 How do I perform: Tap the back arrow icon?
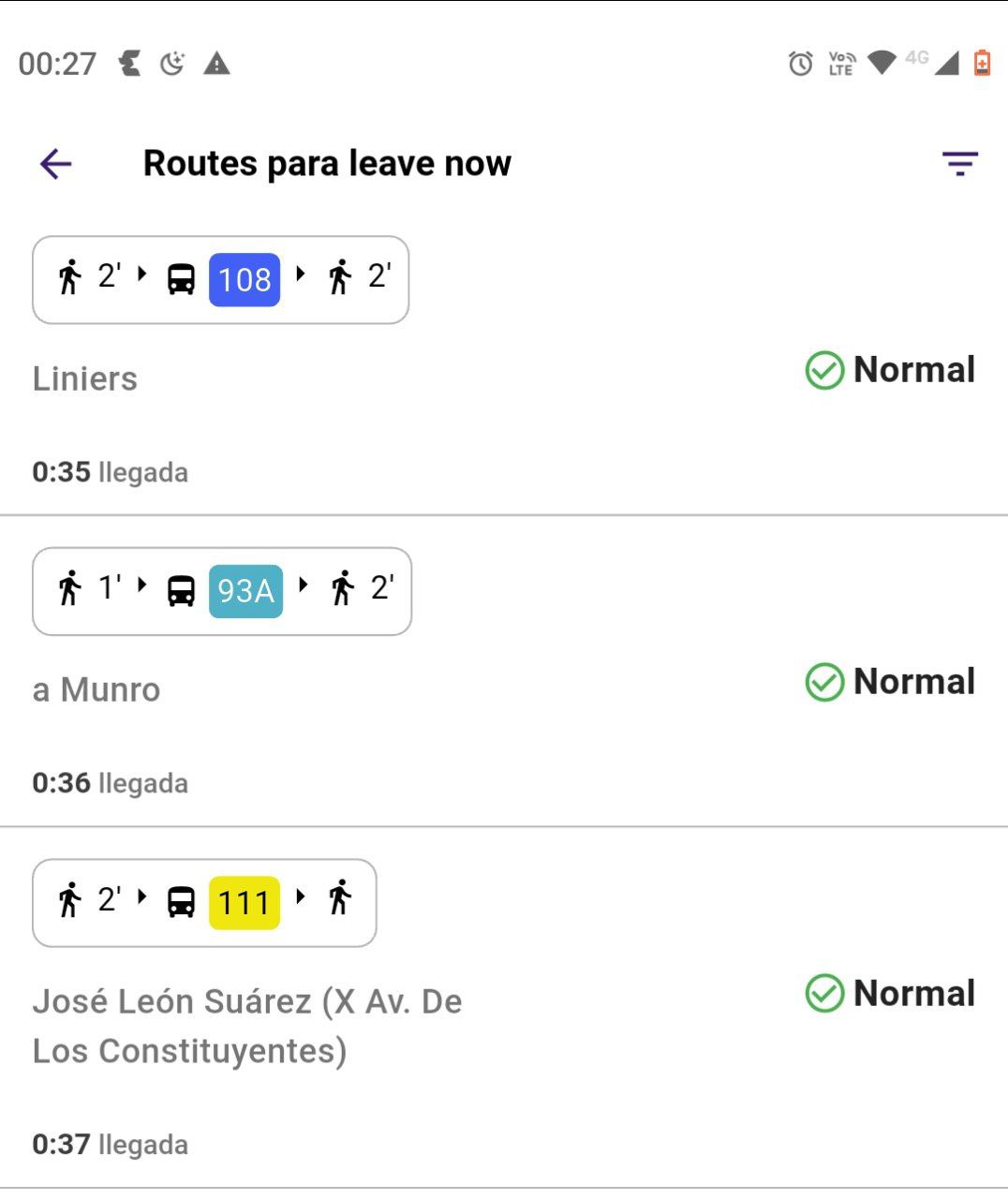(x=56, y=164)
